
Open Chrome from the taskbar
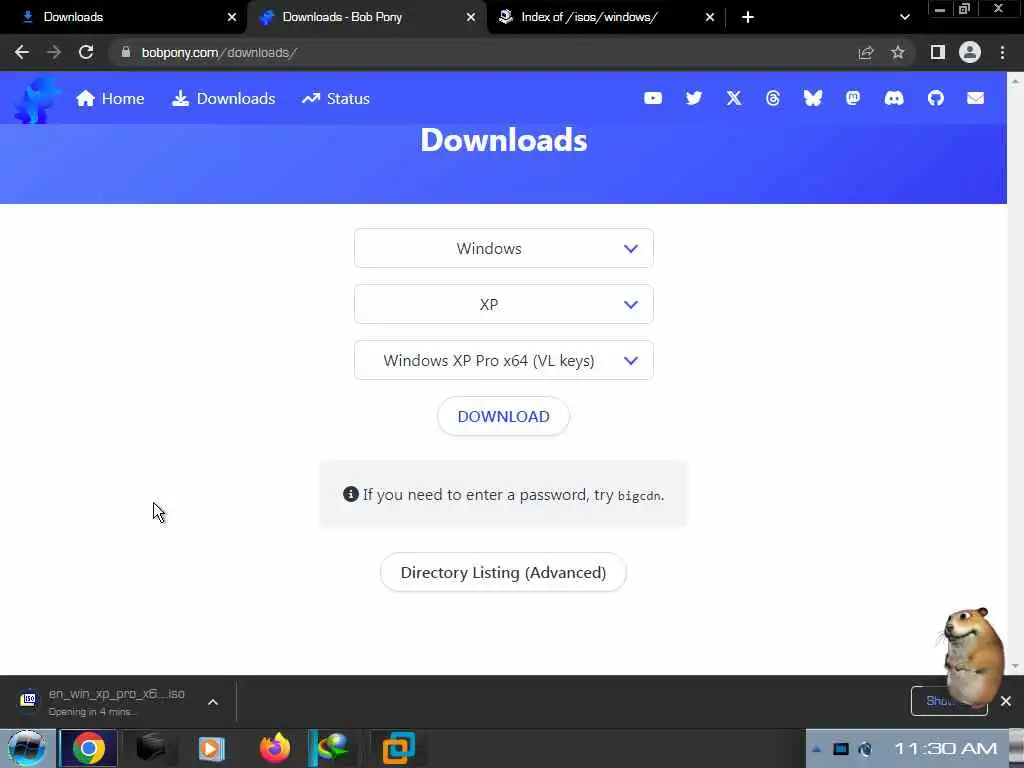tap(88, 748)
